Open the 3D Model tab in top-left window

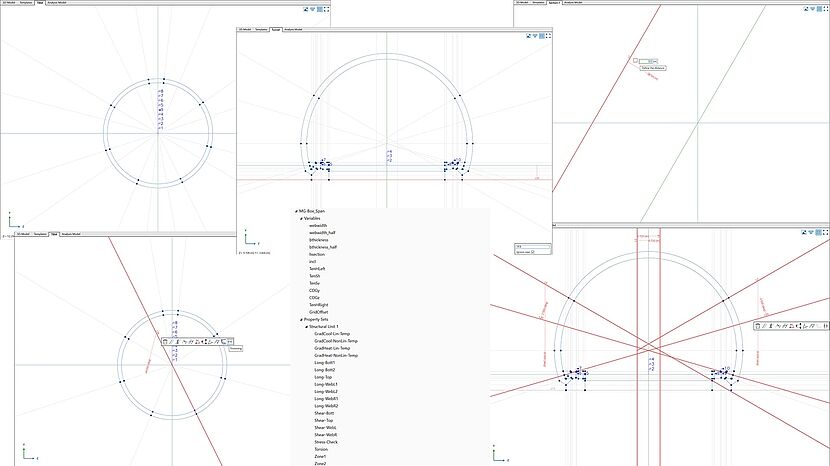[8, 3]
